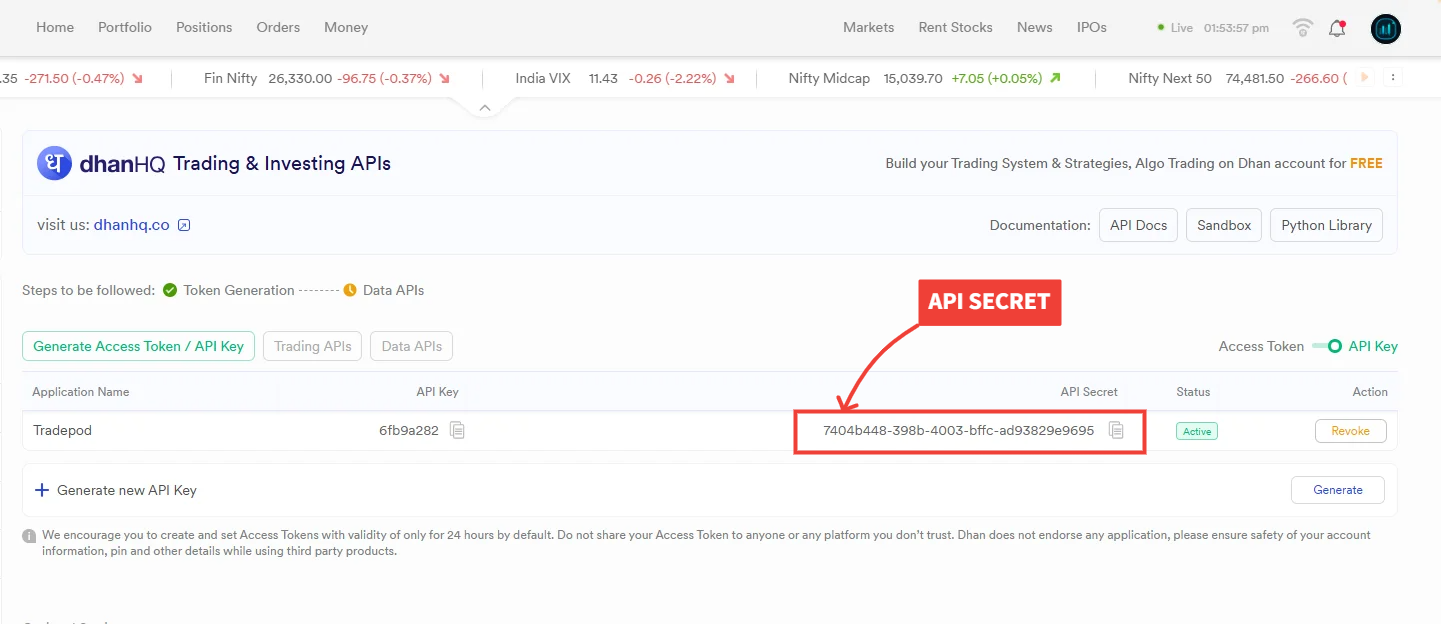This screenshot has height=624, width=1441.
Task: Click the API Key column header
Action: (x=438, y=392)
